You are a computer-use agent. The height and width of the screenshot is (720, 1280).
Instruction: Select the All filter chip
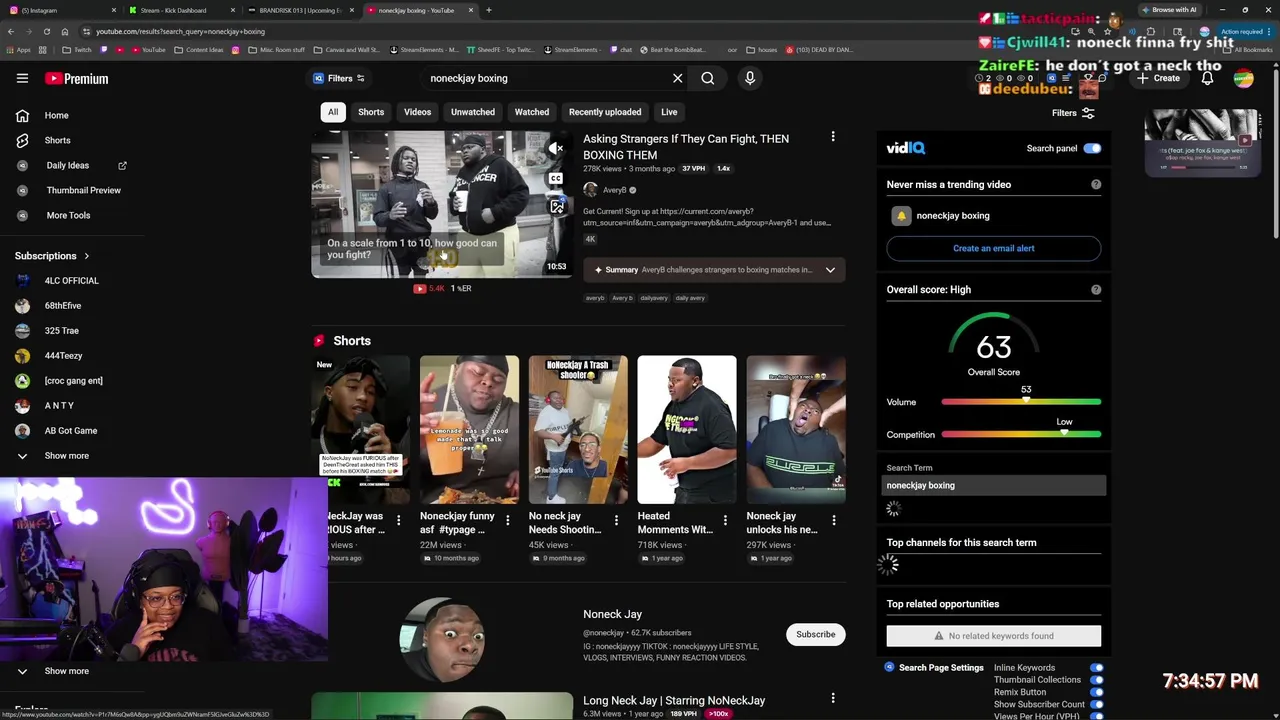pos(333,112)
